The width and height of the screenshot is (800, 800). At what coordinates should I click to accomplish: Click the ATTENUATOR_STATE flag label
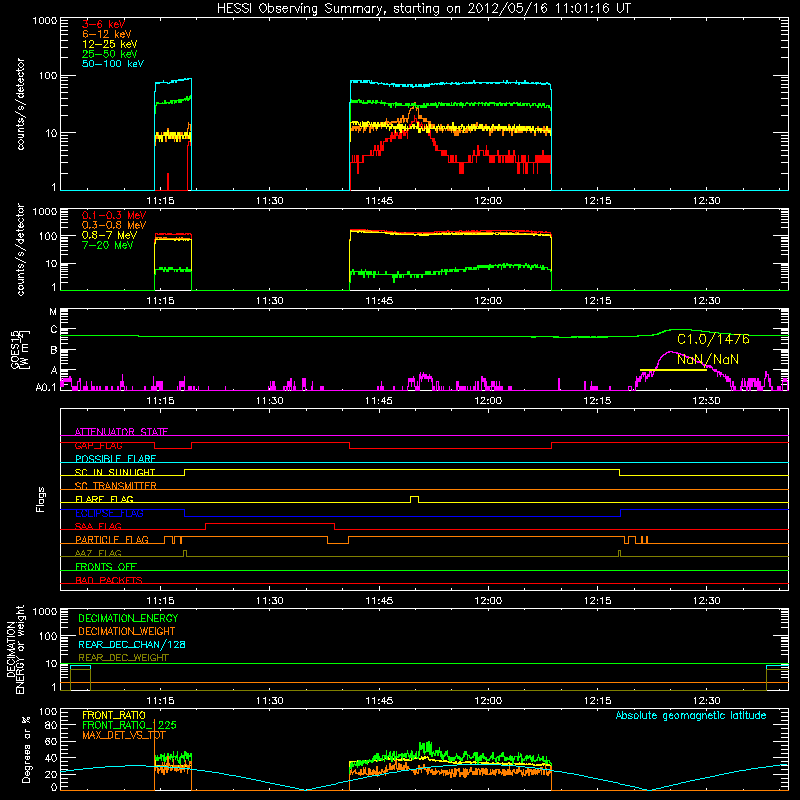(121, 432)
